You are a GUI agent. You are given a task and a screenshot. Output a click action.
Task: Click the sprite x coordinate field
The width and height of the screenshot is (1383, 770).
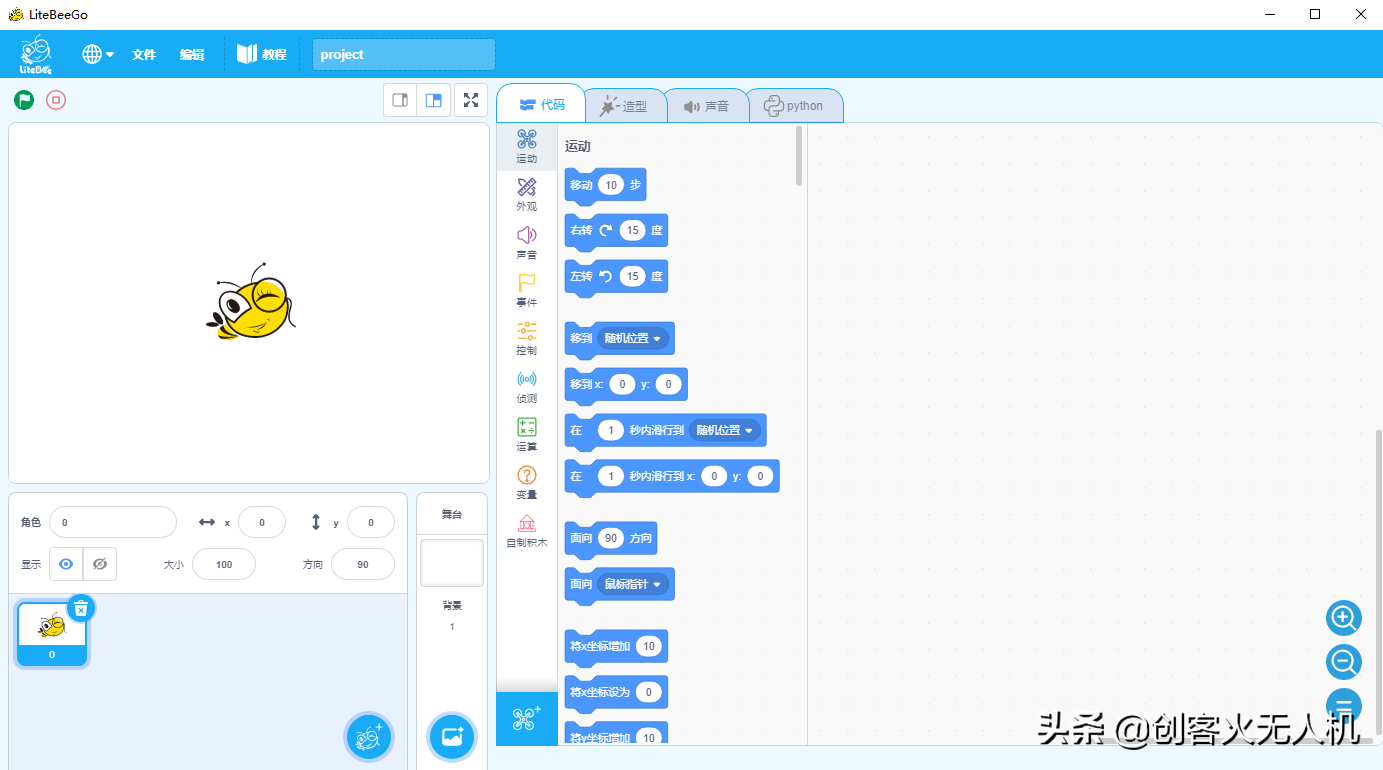coord(262,522)
